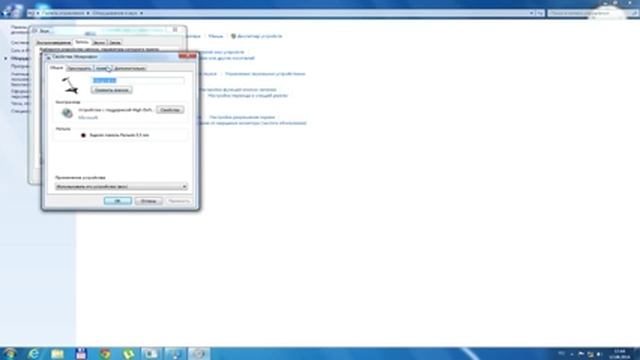Select Communications tab in Sound window
The width and height of the screenshot is (640, 360).
pyautogui.click(x=115, y=42)
